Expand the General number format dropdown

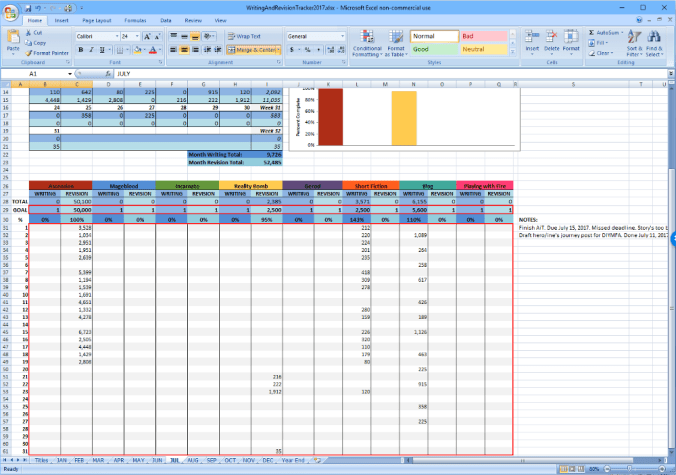click(339, 36)
